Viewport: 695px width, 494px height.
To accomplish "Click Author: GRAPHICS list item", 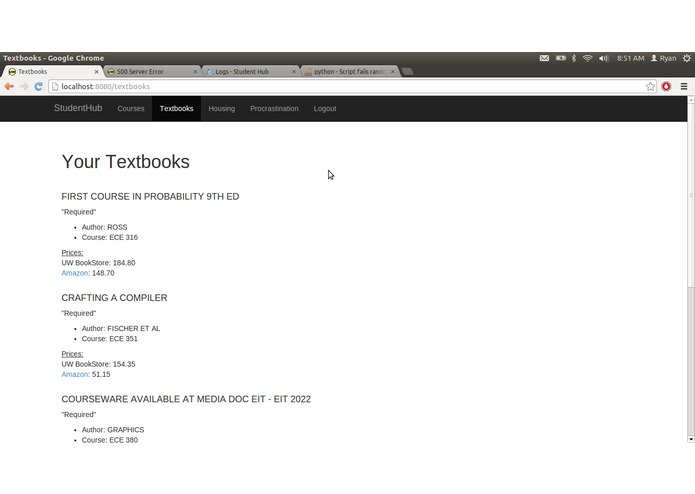I will [113, 430].
